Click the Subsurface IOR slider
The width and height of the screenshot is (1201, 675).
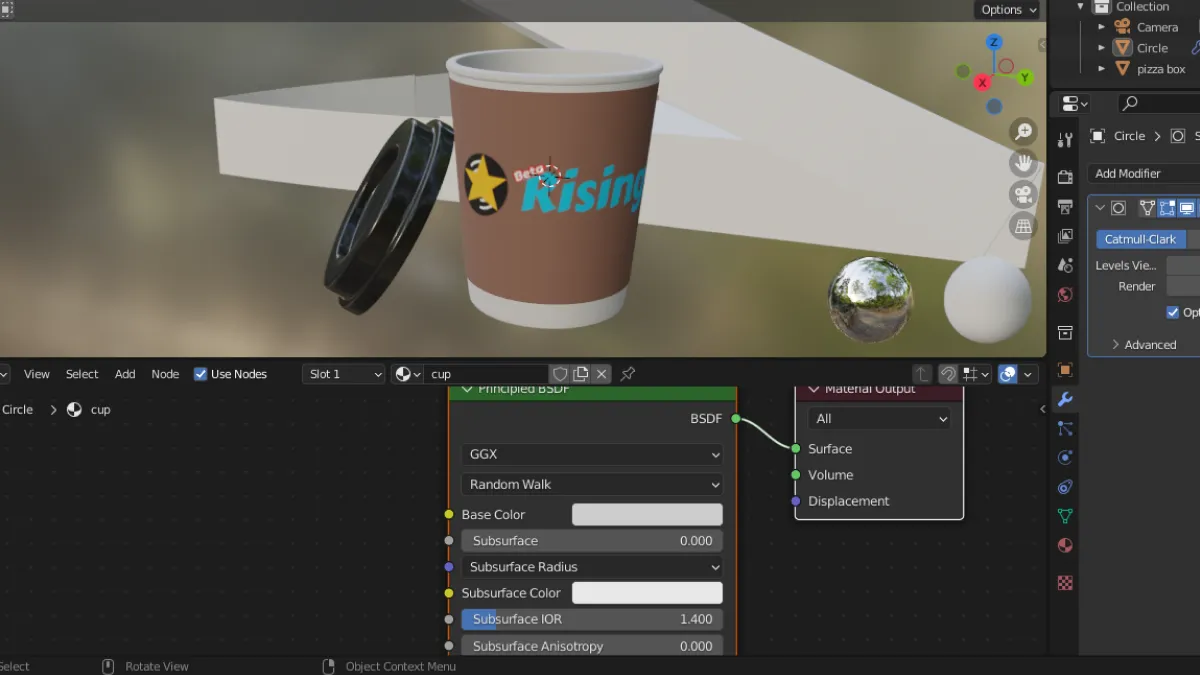click(x=592, y=619)
